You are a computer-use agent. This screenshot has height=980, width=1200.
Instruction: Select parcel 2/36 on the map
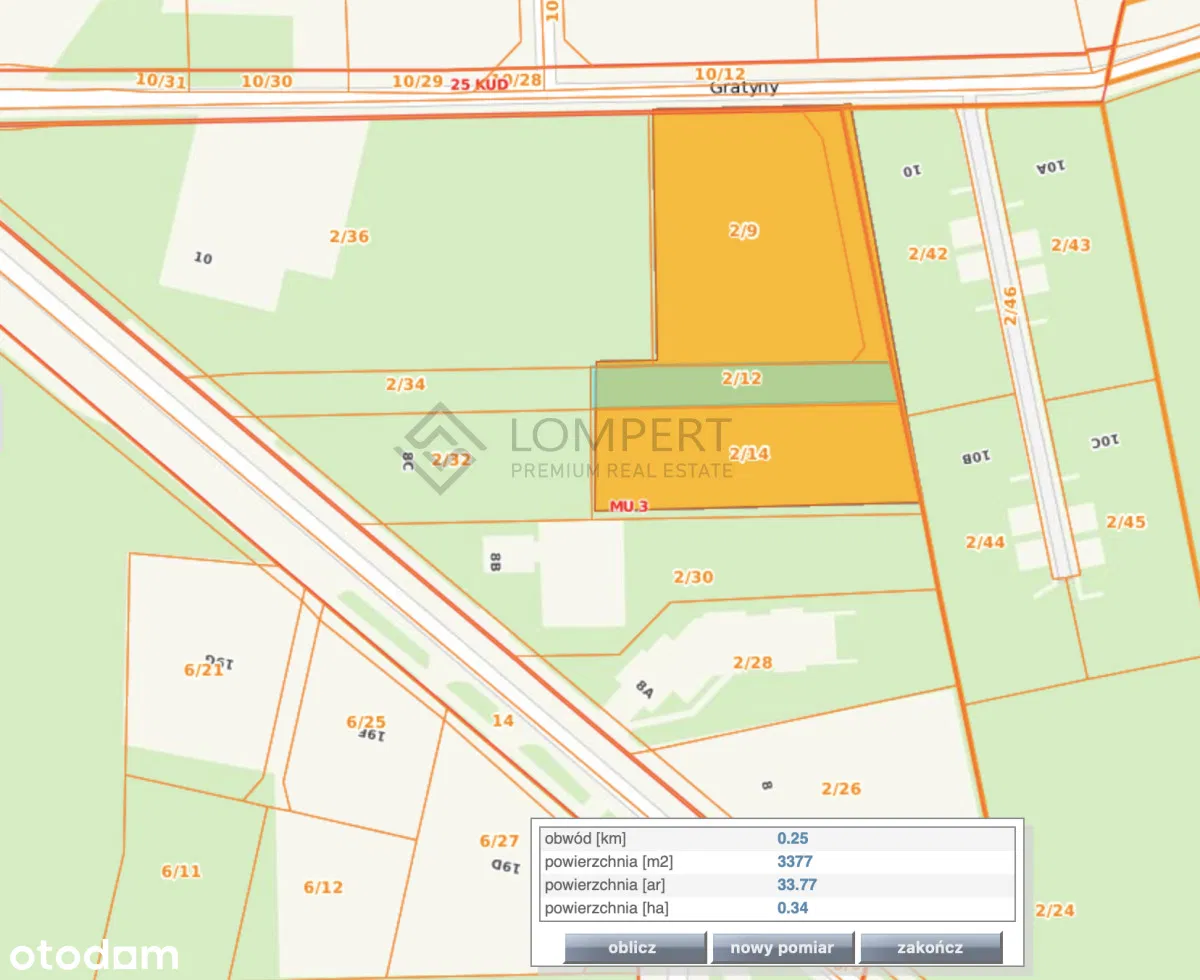pos(349,237)
